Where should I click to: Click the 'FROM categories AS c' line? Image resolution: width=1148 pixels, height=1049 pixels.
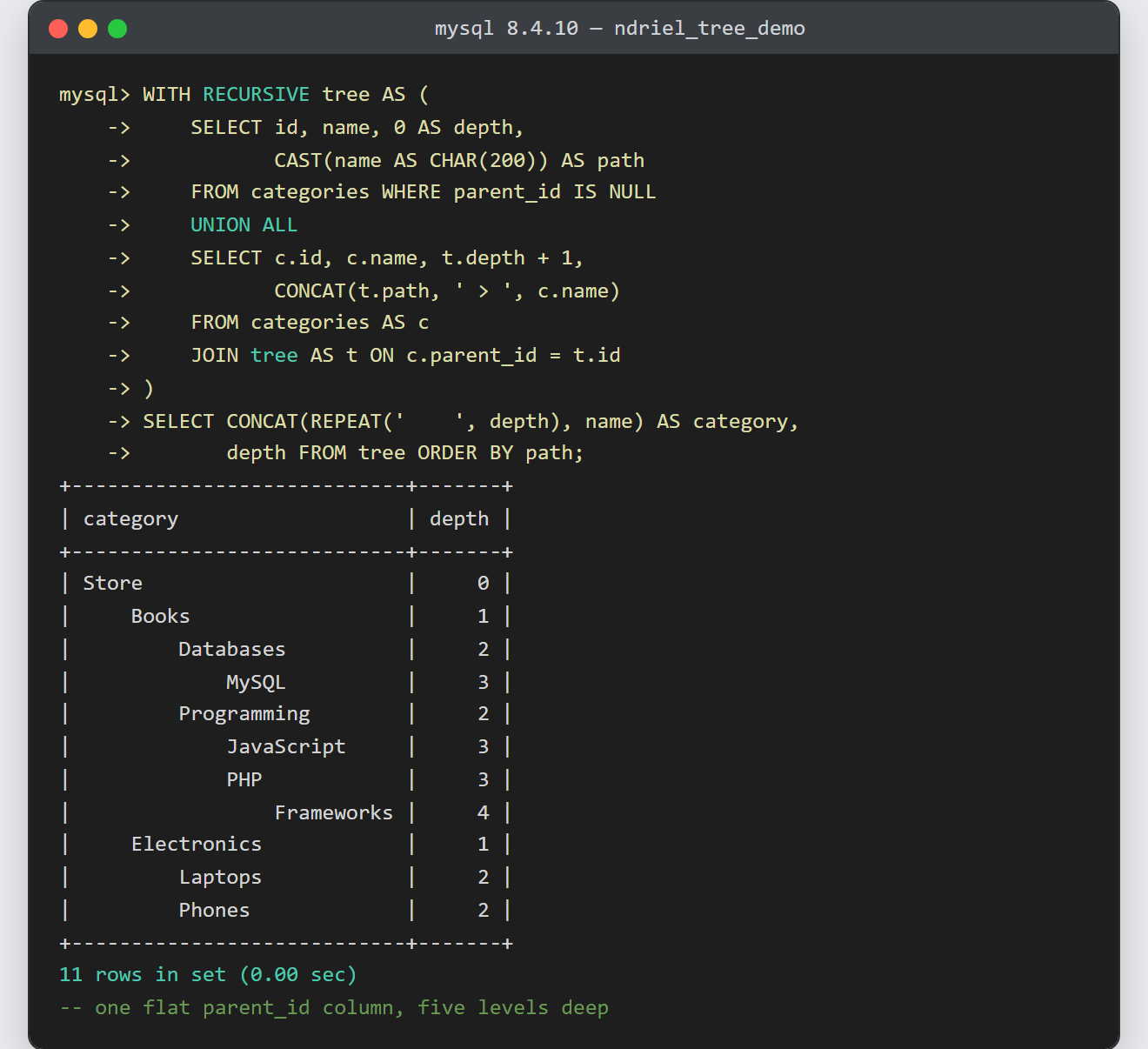click(x=310, y=323)
